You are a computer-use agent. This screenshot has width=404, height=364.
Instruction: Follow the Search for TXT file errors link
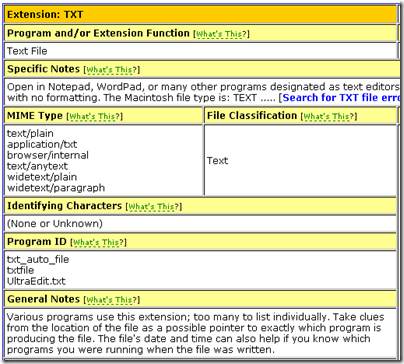pos(341,98)
